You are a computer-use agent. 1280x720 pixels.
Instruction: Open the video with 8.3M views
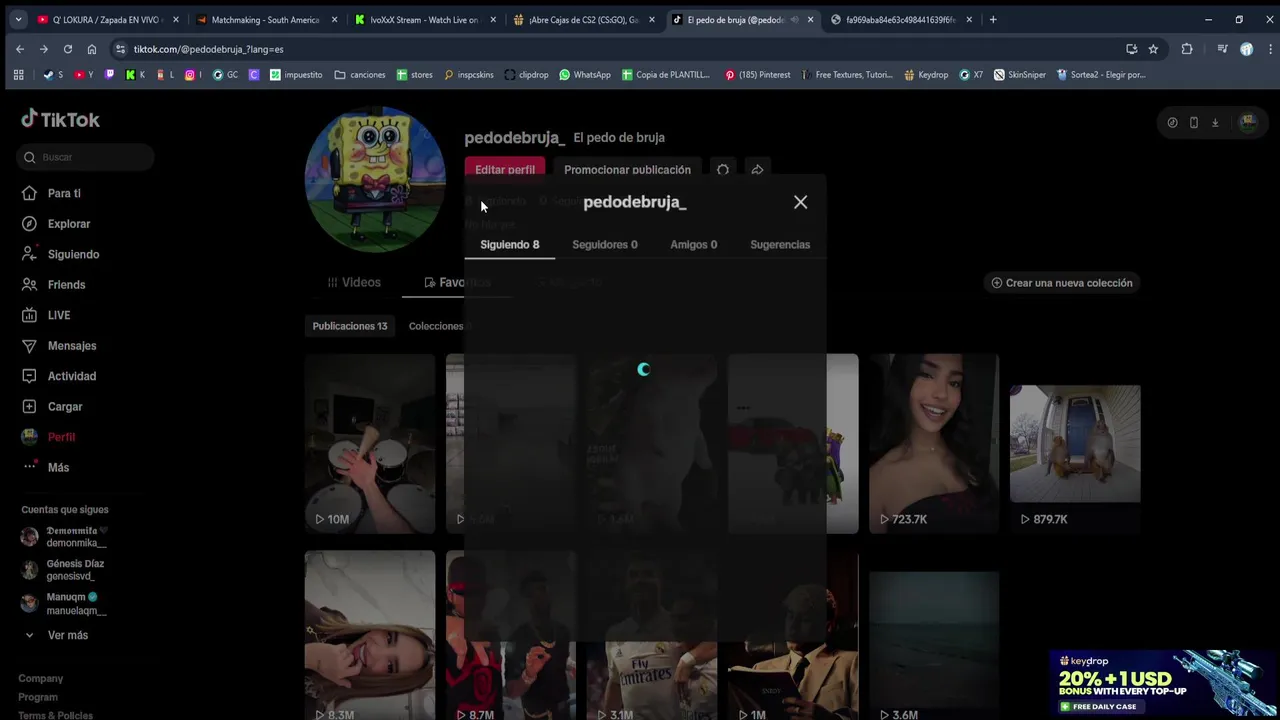point(370,635)
